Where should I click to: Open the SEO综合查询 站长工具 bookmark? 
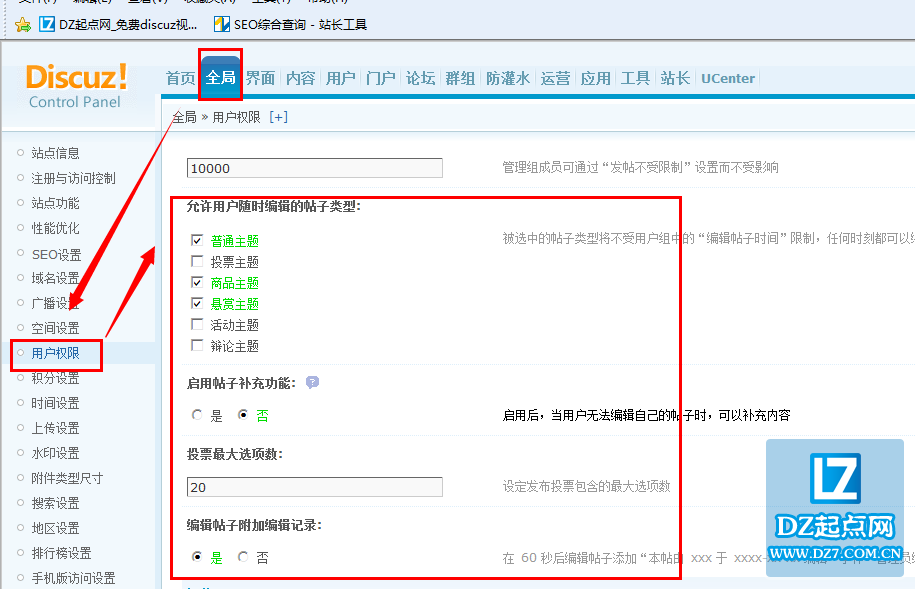coord(290,25)
